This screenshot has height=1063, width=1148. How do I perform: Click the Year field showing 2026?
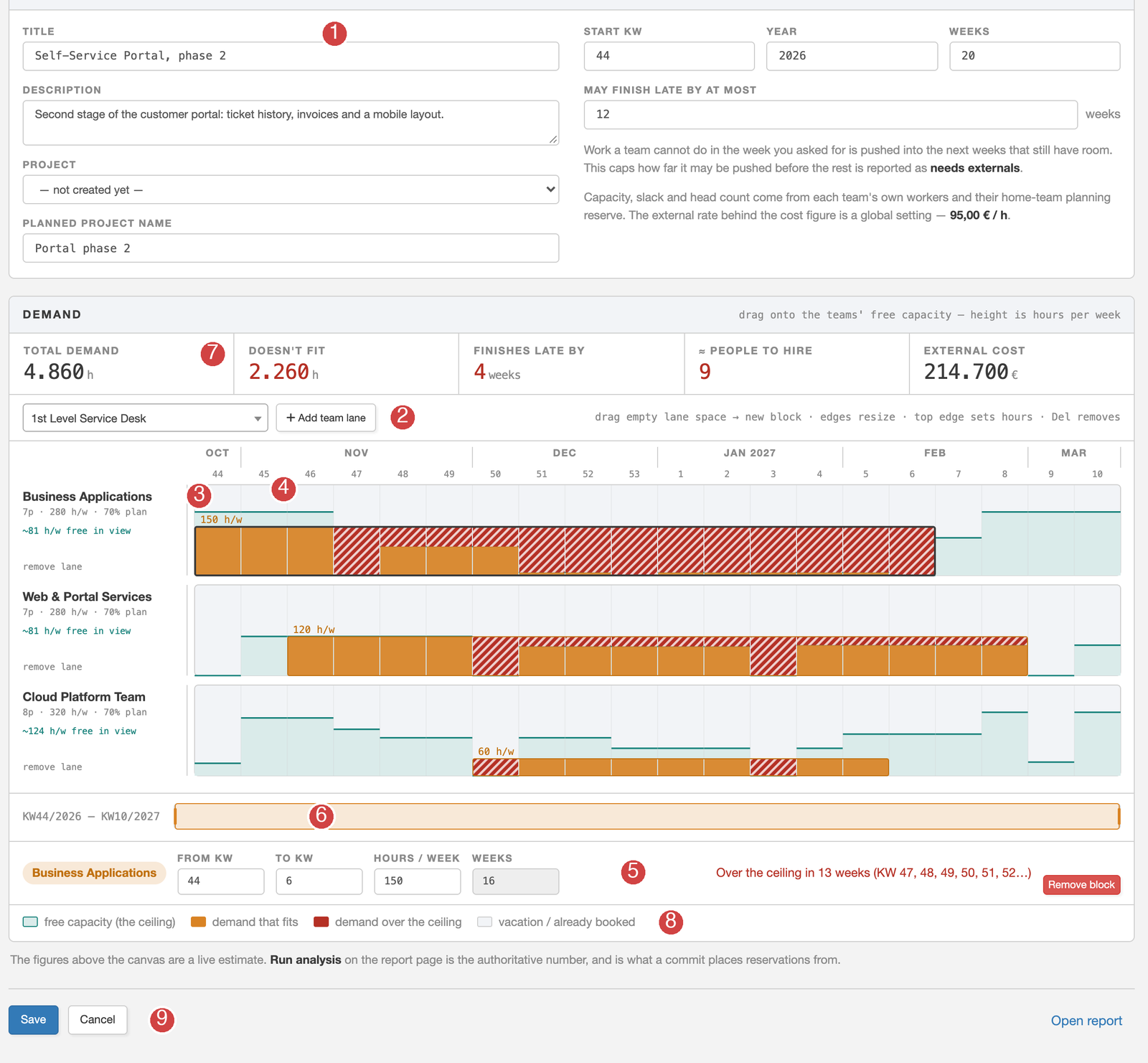852,56
